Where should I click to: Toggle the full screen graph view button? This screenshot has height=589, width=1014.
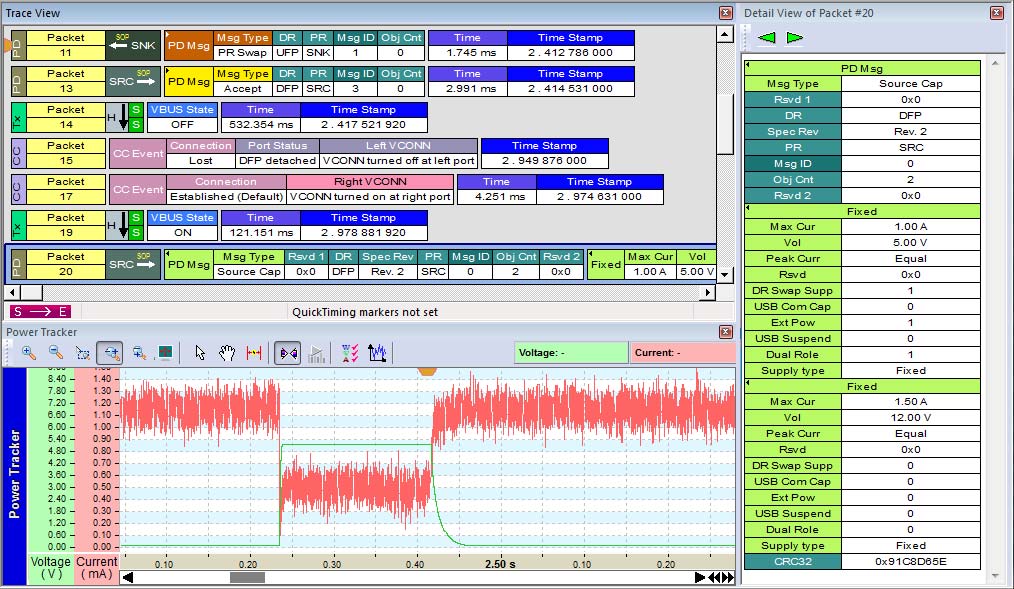click(165, 353)
